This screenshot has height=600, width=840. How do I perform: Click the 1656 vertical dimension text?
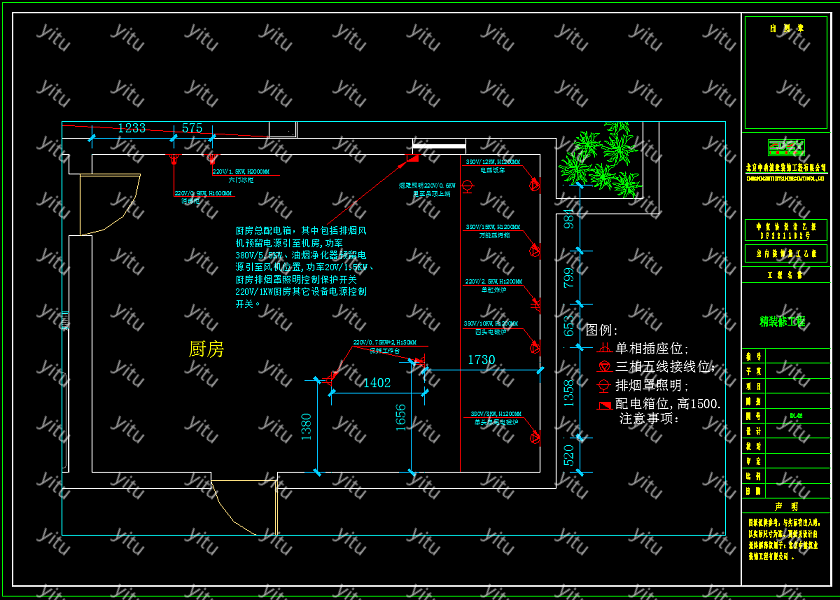tap(401, 417)
